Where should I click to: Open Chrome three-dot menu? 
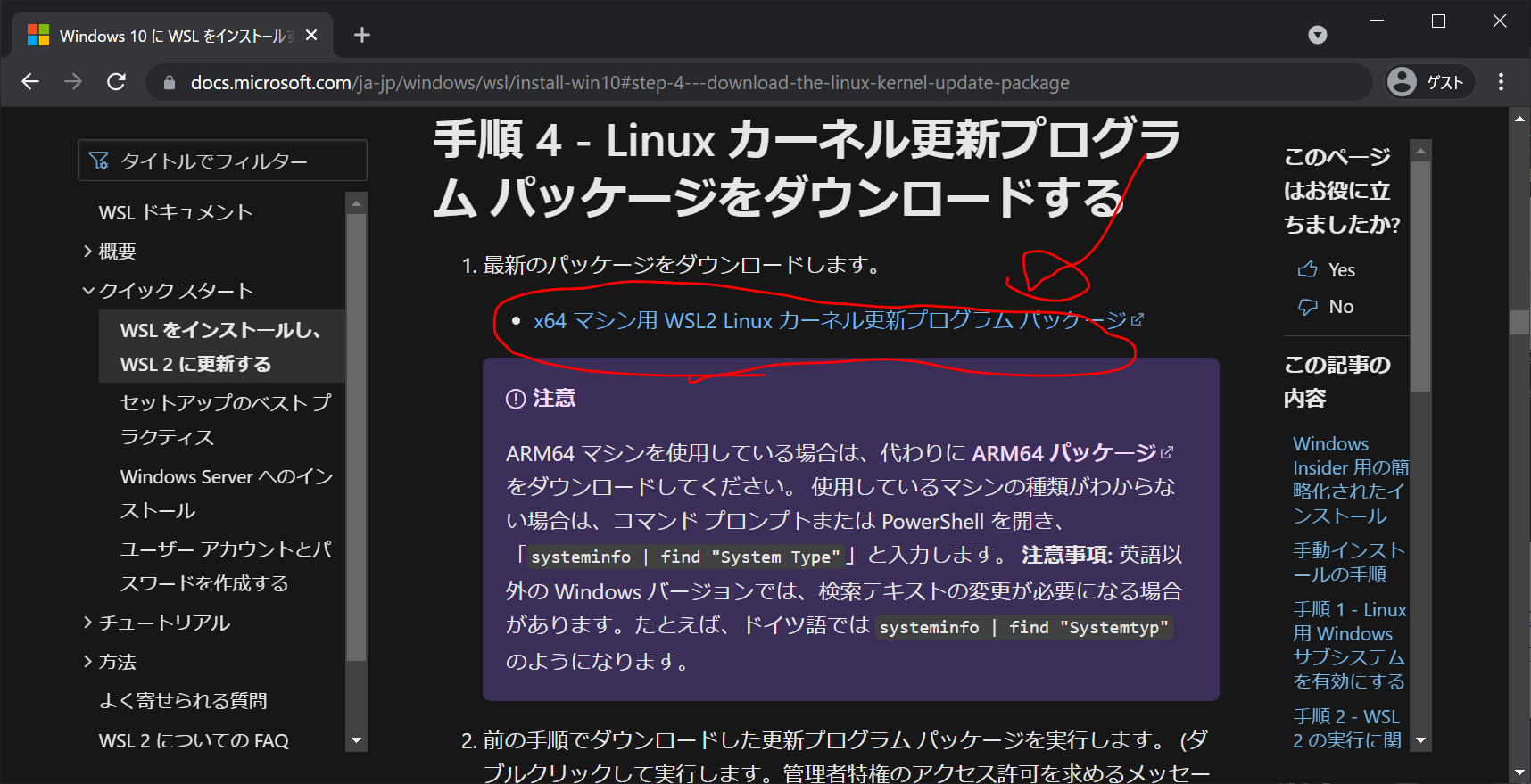[x=1502, y=82]
